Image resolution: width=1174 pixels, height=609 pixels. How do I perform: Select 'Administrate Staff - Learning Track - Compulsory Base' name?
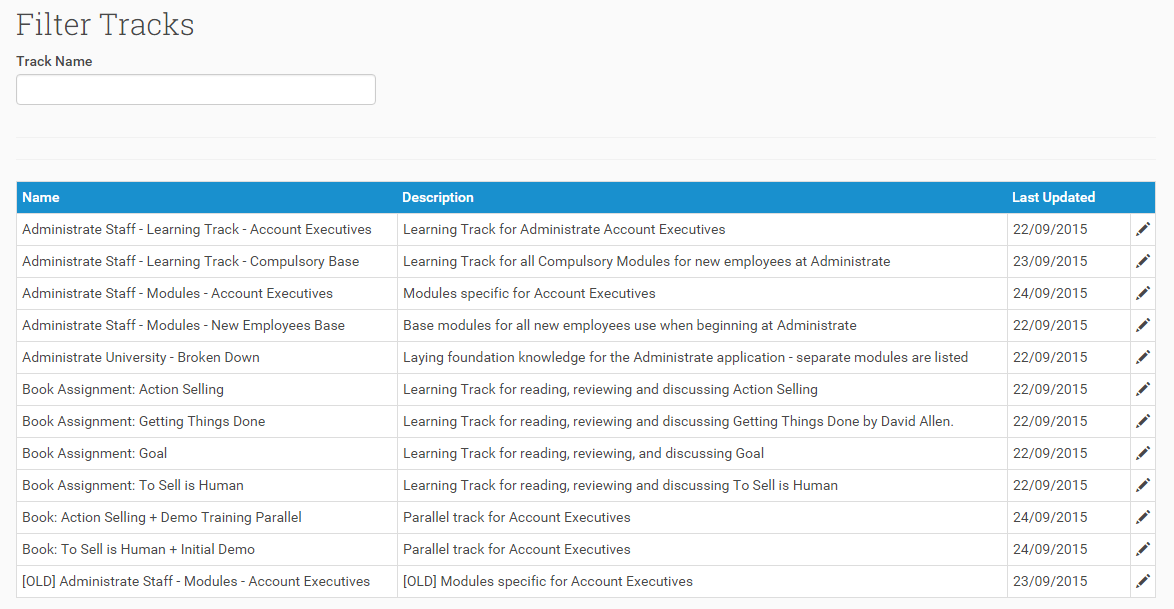coord(190,261)
